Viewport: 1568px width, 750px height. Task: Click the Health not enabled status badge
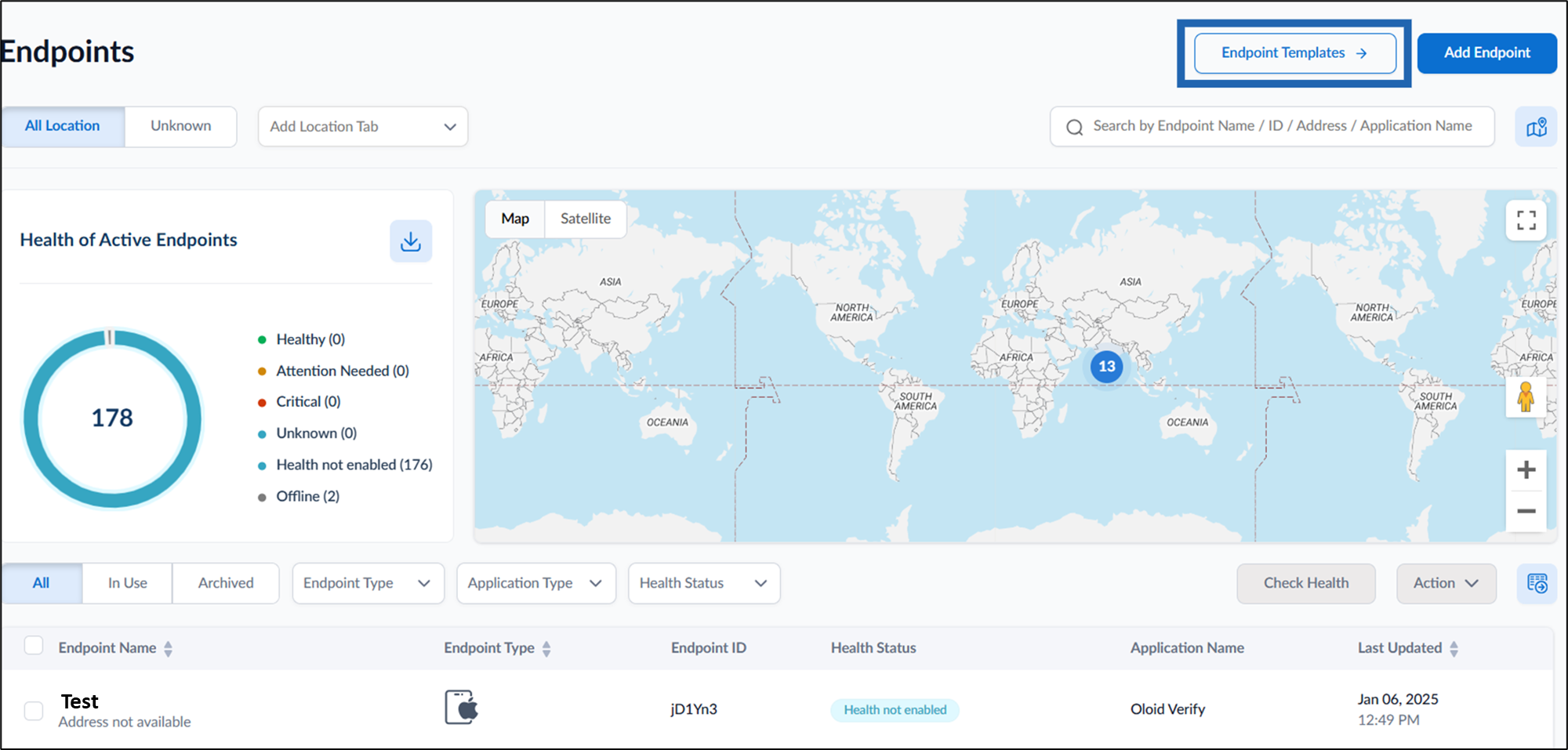coord(895,710)
